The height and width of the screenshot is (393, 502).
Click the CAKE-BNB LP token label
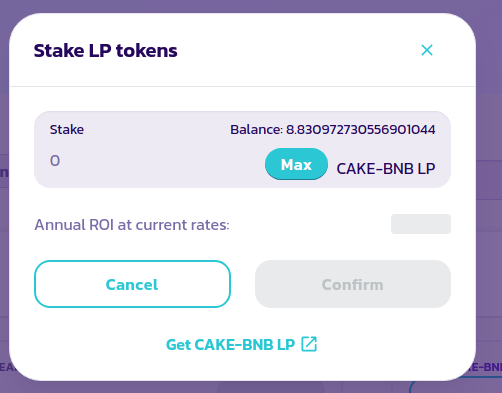click(x=386, y=168)
